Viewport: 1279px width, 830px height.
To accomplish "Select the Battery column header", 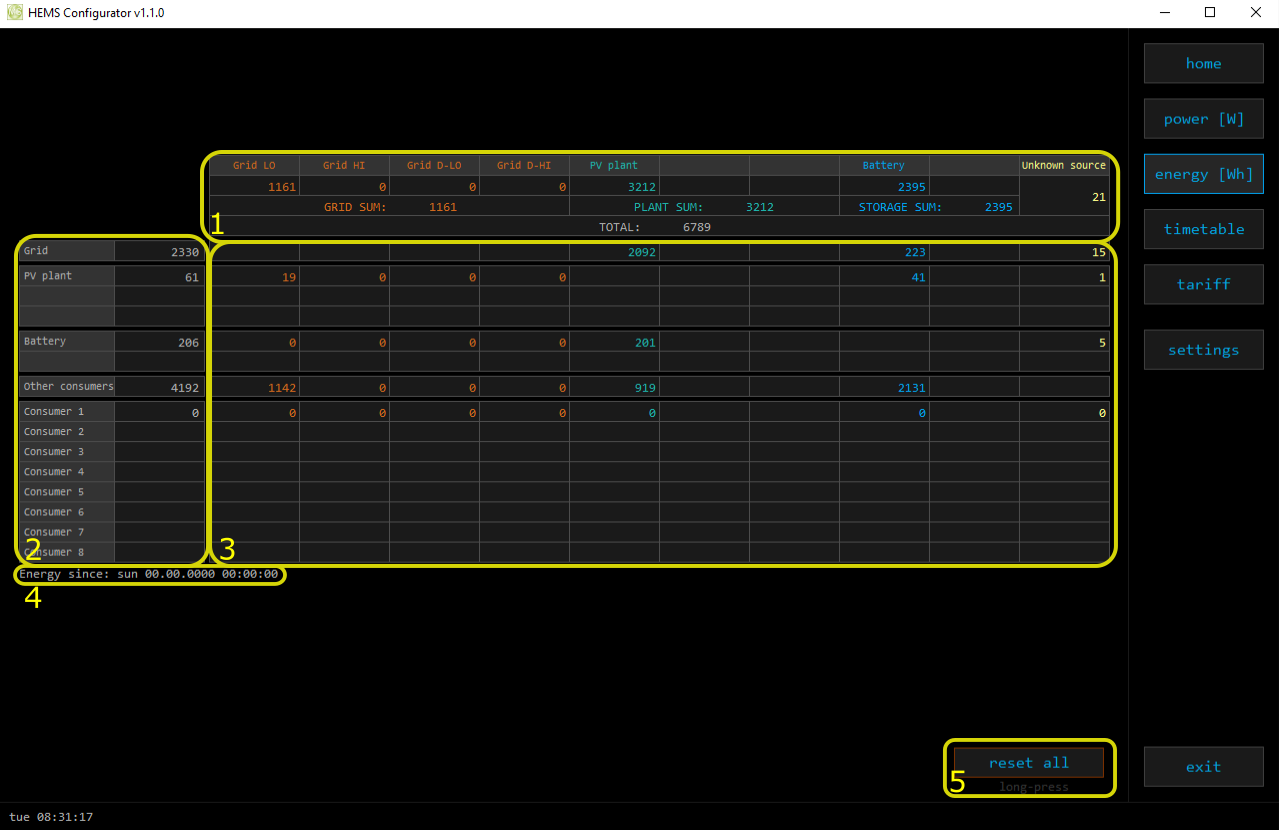I will 883,166.
